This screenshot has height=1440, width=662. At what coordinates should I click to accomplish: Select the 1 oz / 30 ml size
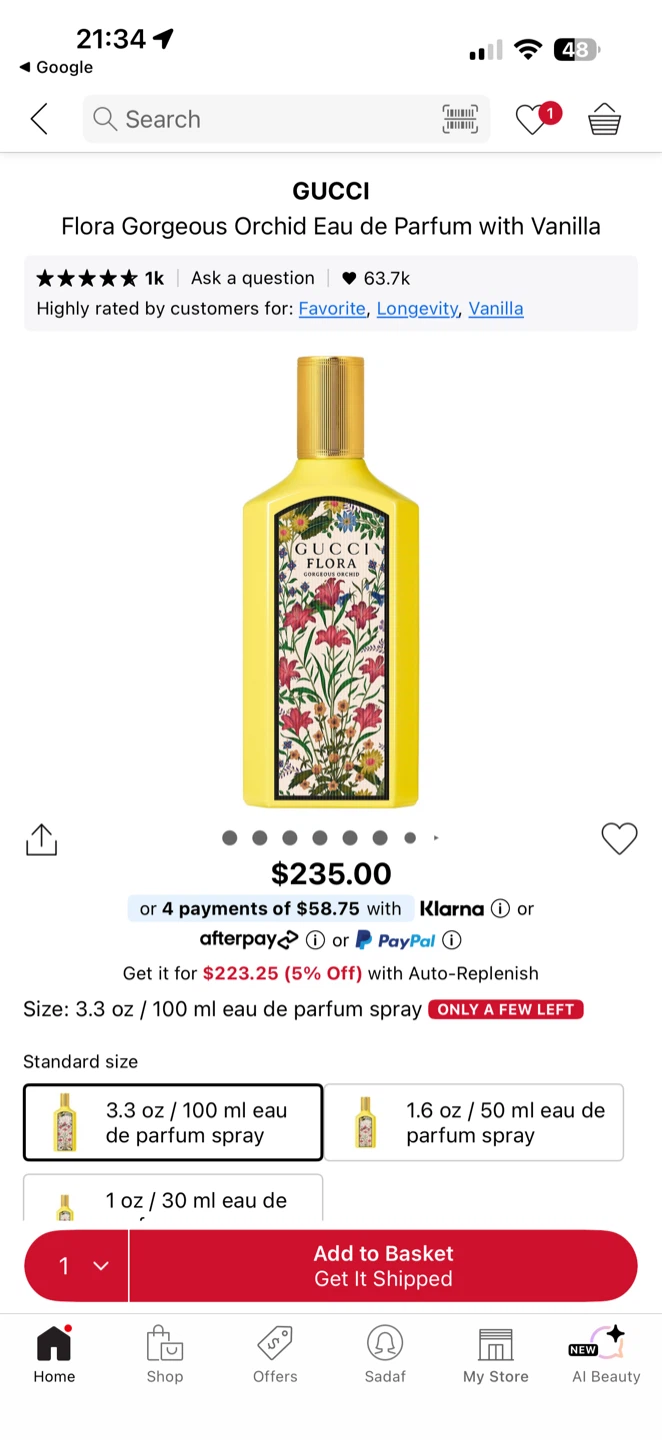tap(173, 1198)
